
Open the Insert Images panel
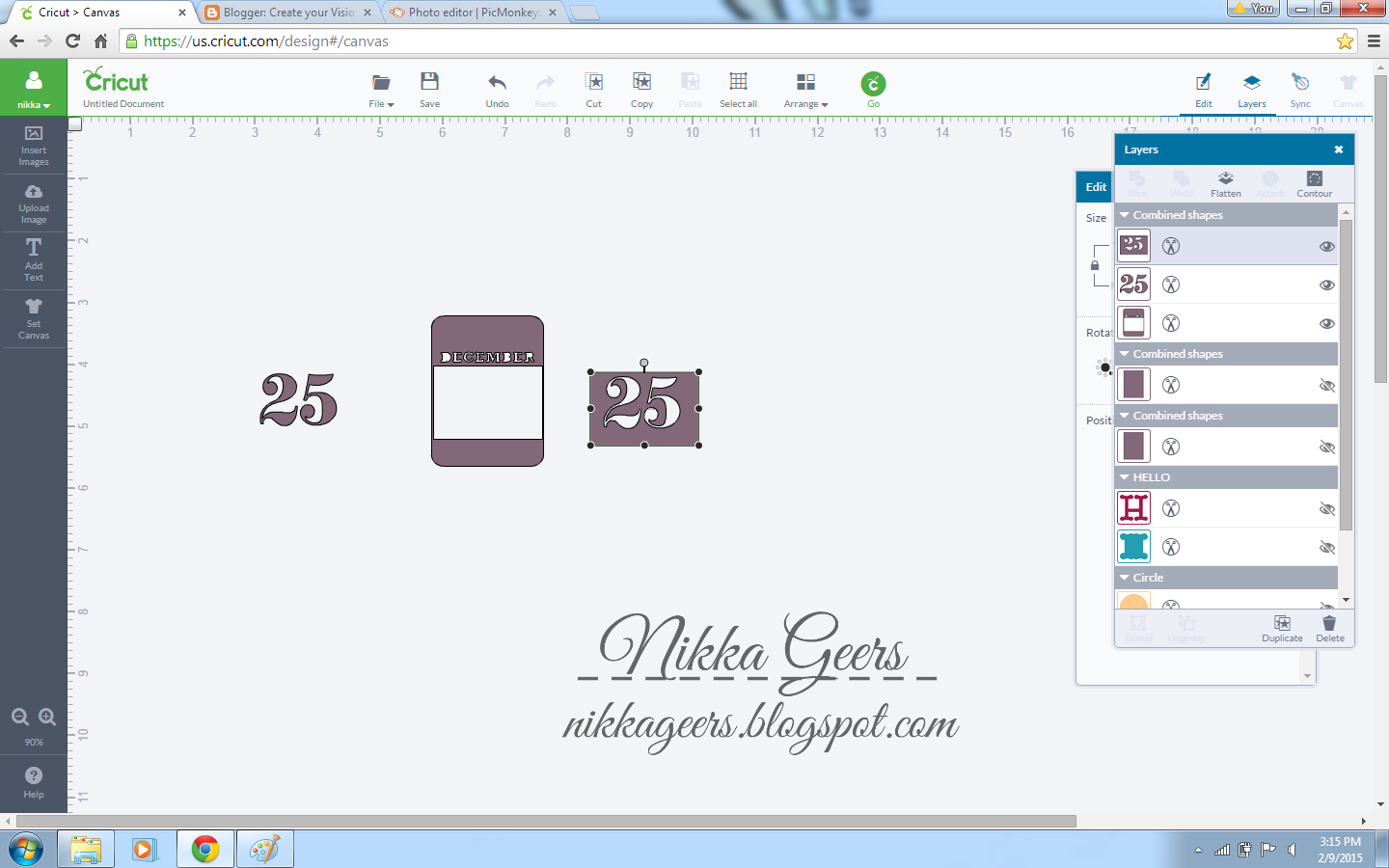click(x=34, y=147)
